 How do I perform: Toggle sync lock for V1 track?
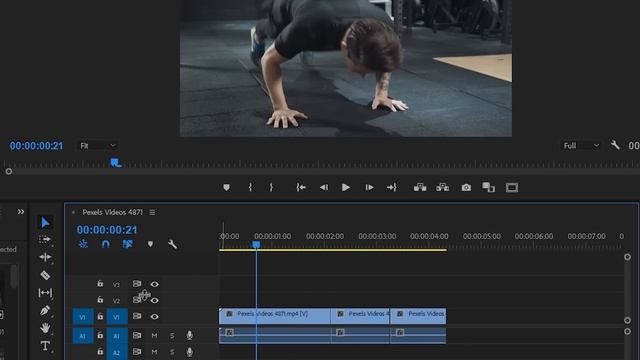point(137,316)
